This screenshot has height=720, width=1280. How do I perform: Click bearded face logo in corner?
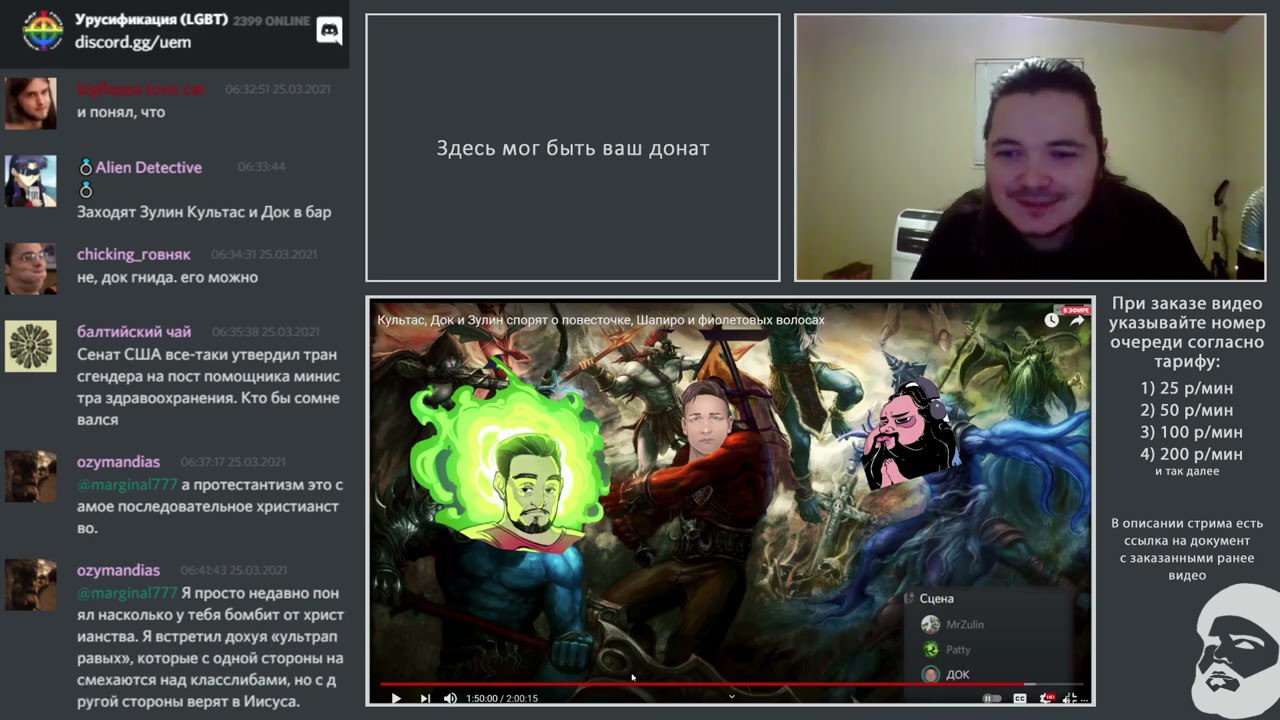click(1236, 652)
